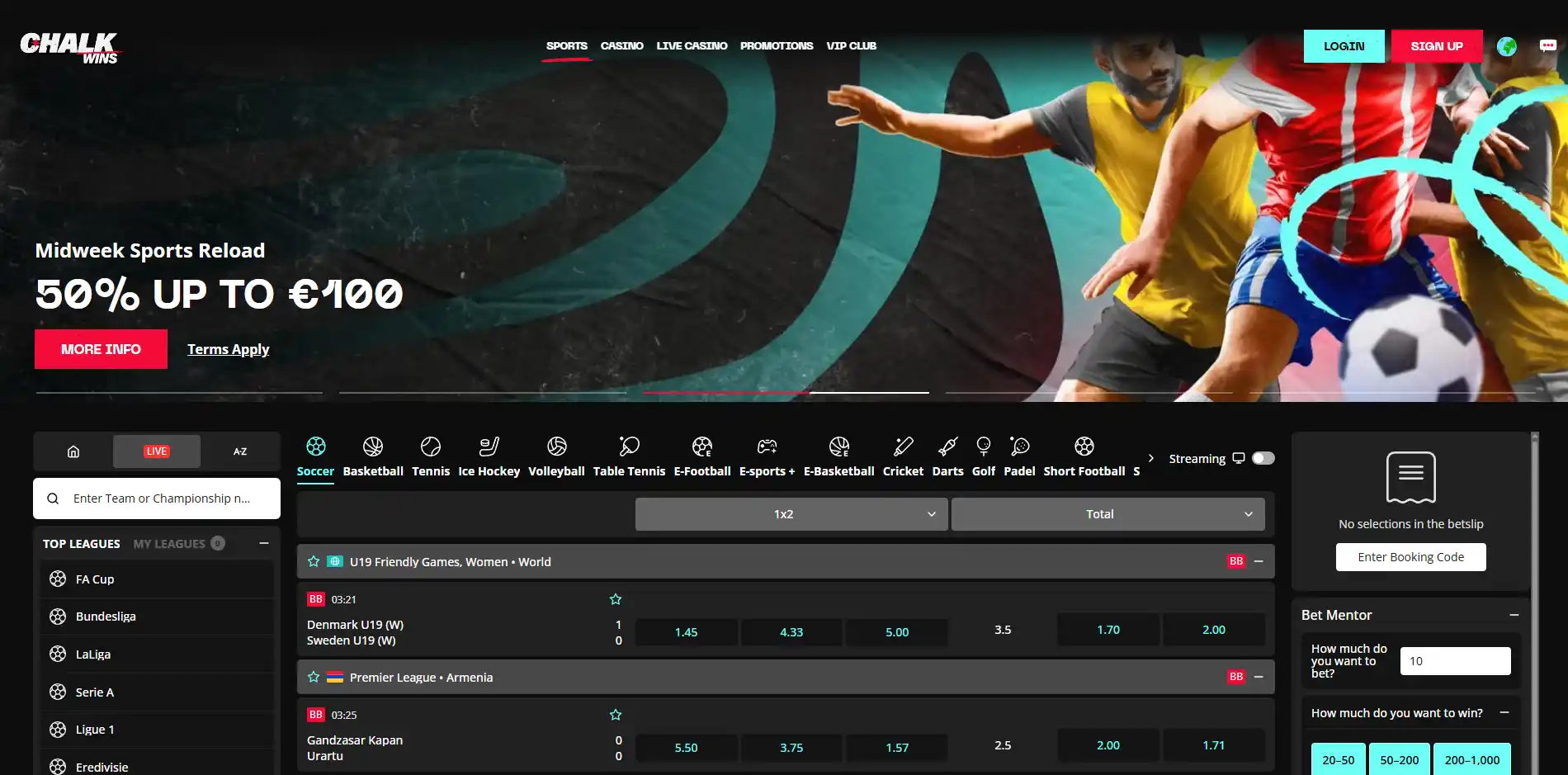Open Bundesliga league
The height and width of the screenshot is (775, 1568).
[x=157, y=617]
